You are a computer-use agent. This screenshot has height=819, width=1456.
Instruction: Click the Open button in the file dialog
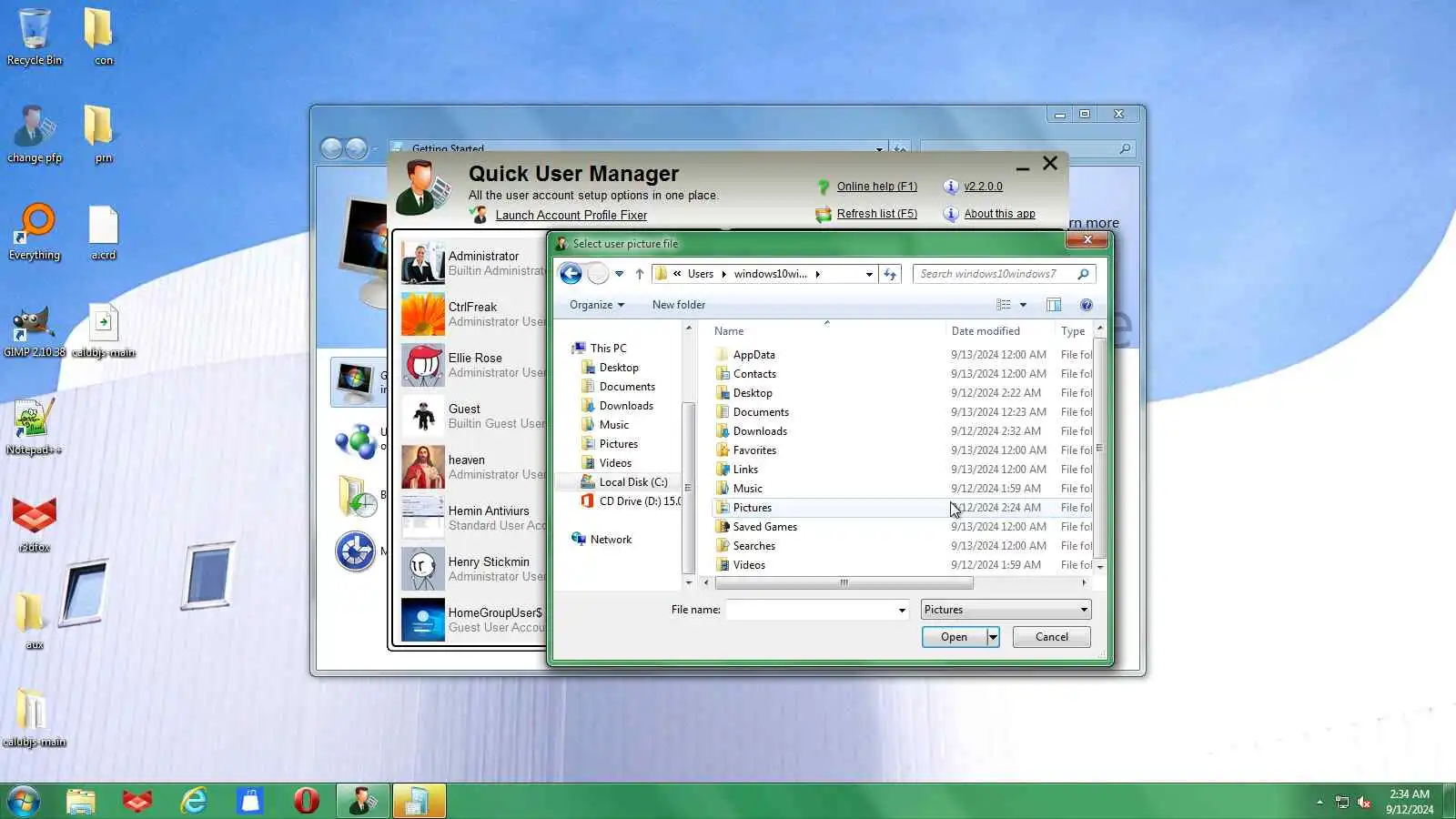[x=954, y=637]
